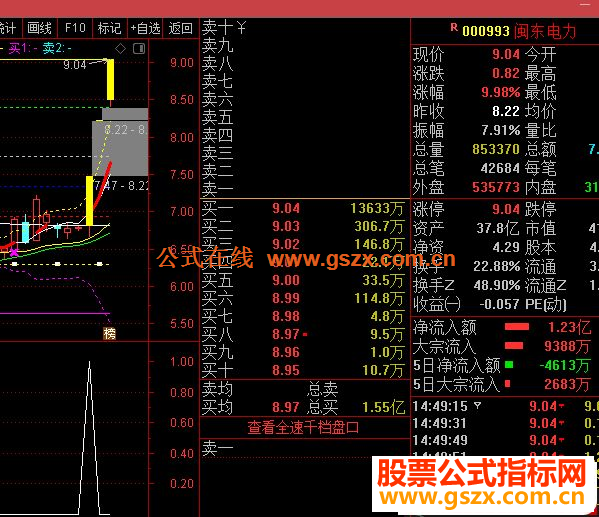
Task: Open F10 company info
Action: pyautogui.click(x=75, y=28)
